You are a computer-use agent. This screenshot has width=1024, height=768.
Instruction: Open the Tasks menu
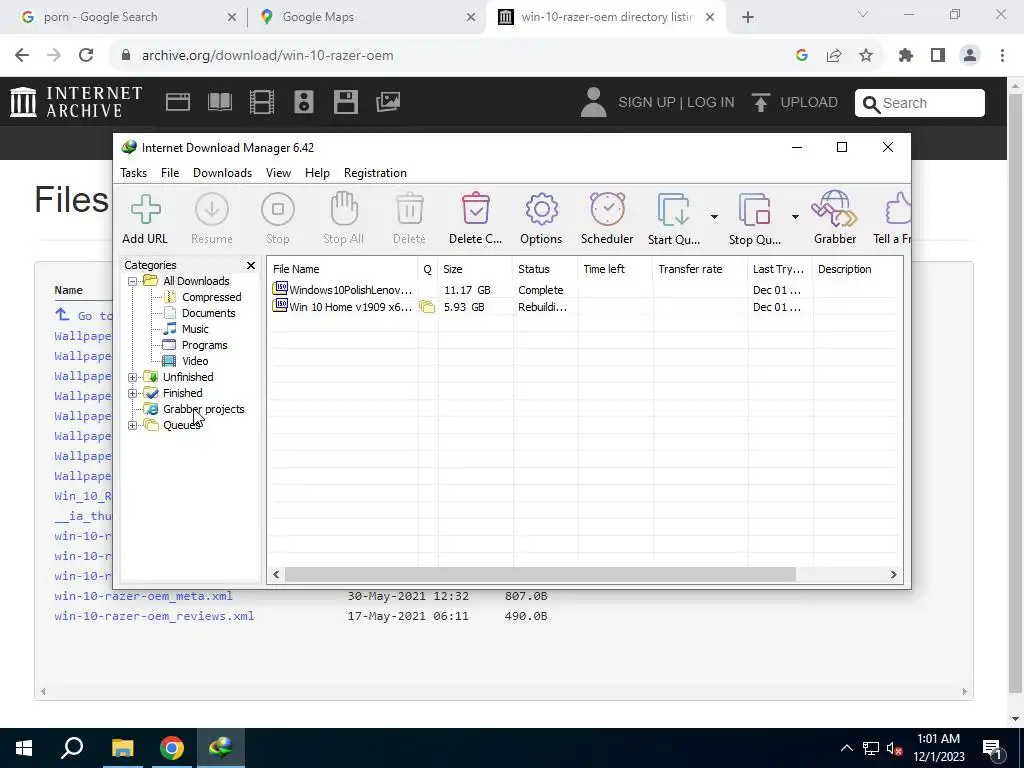pyautogui.click(x=133, y=173)
